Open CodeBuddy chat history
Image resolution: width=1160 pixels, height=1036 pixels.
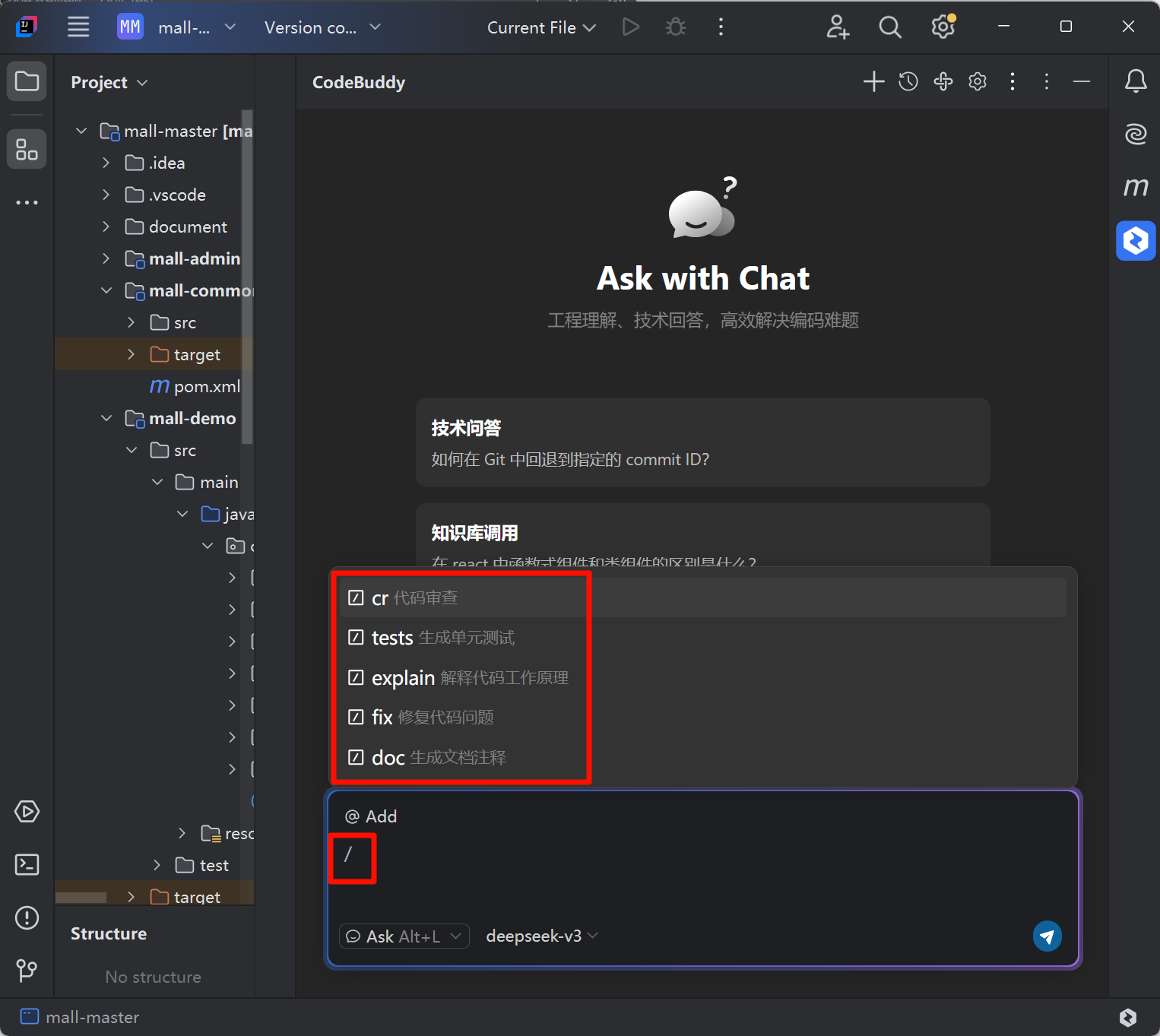(908, 82)
